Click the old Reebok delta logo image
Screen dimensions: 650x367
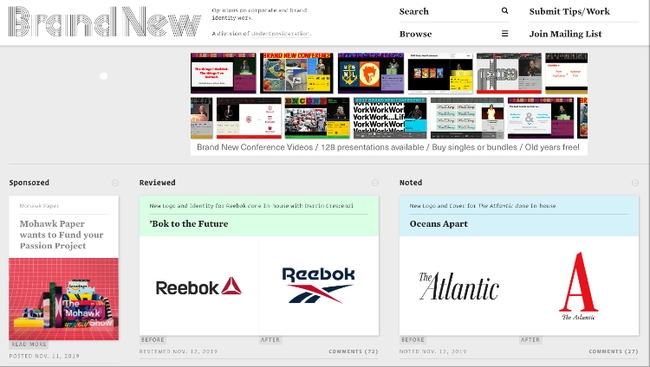199,287
